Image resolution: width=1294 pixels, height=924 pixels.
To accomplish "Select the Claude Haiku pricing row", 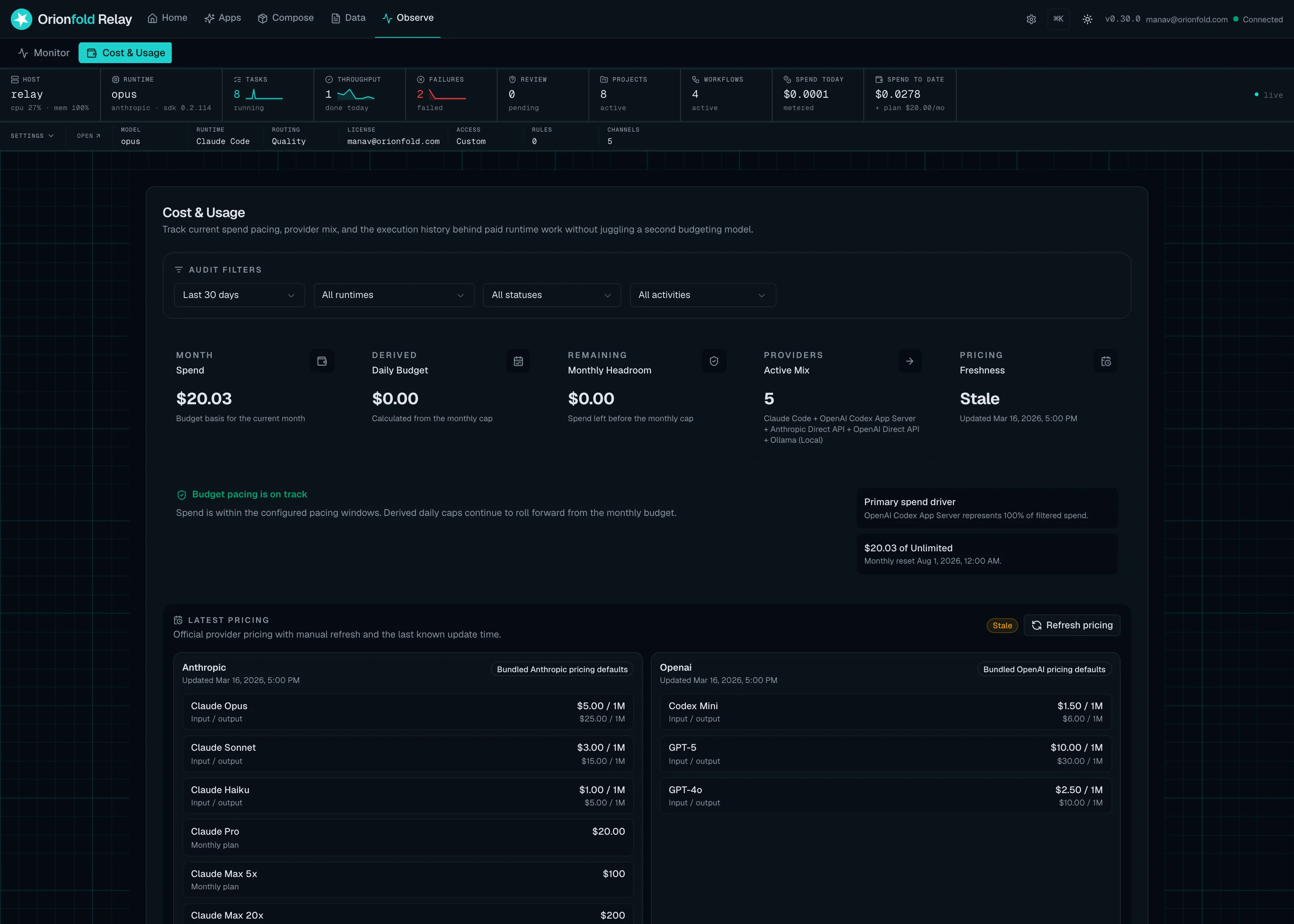I will click(x=408, y=796).
